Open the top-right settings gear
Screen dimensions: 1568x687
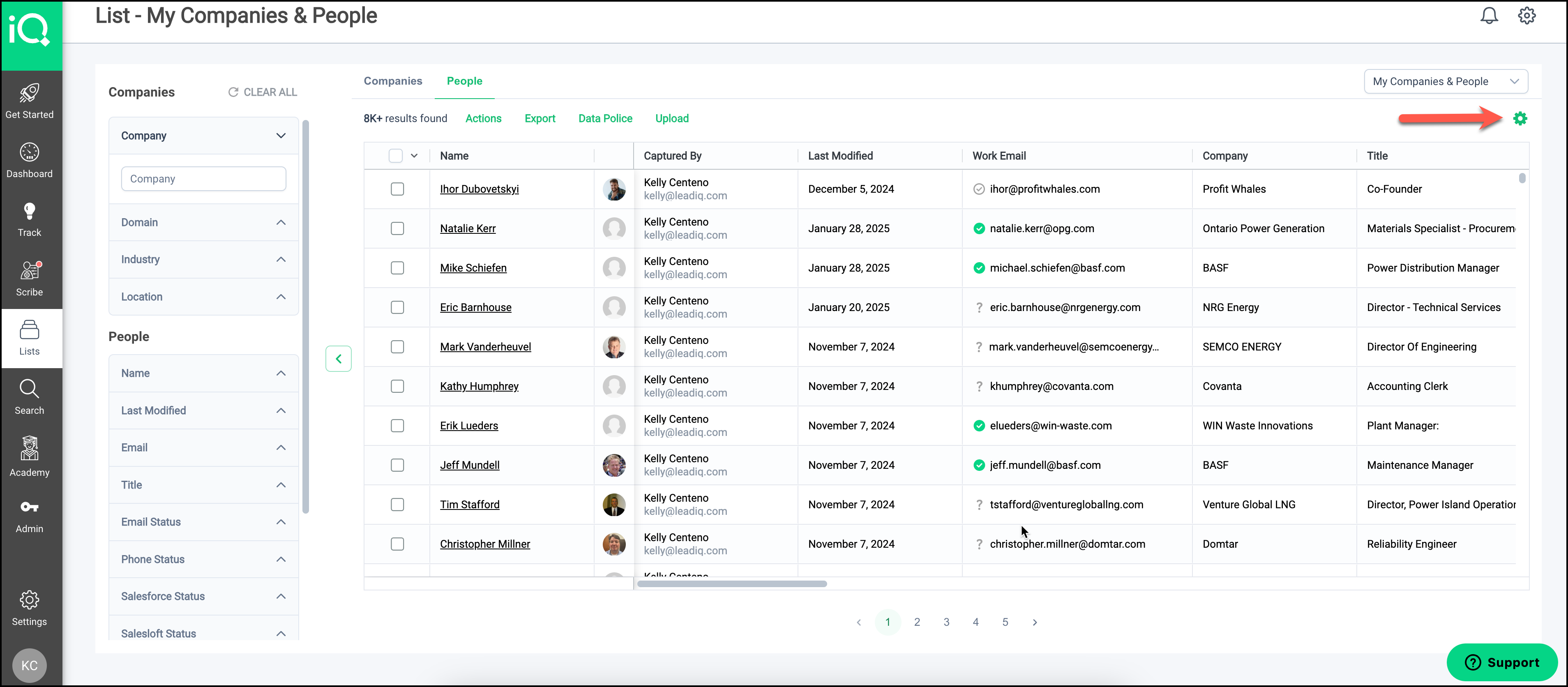(x=1526, y=16)
